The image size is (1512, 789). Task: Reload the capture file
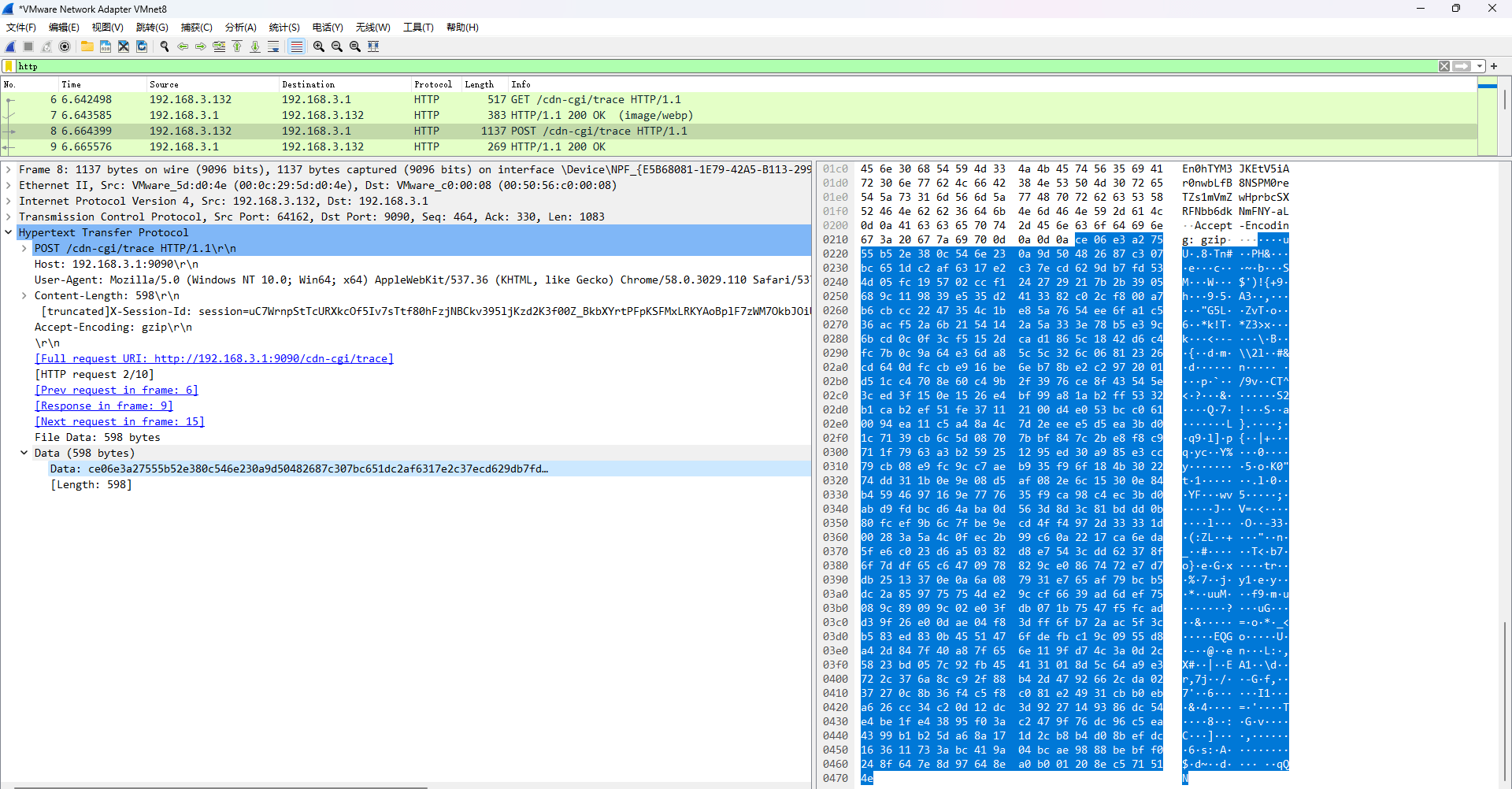tap(142, 46)
